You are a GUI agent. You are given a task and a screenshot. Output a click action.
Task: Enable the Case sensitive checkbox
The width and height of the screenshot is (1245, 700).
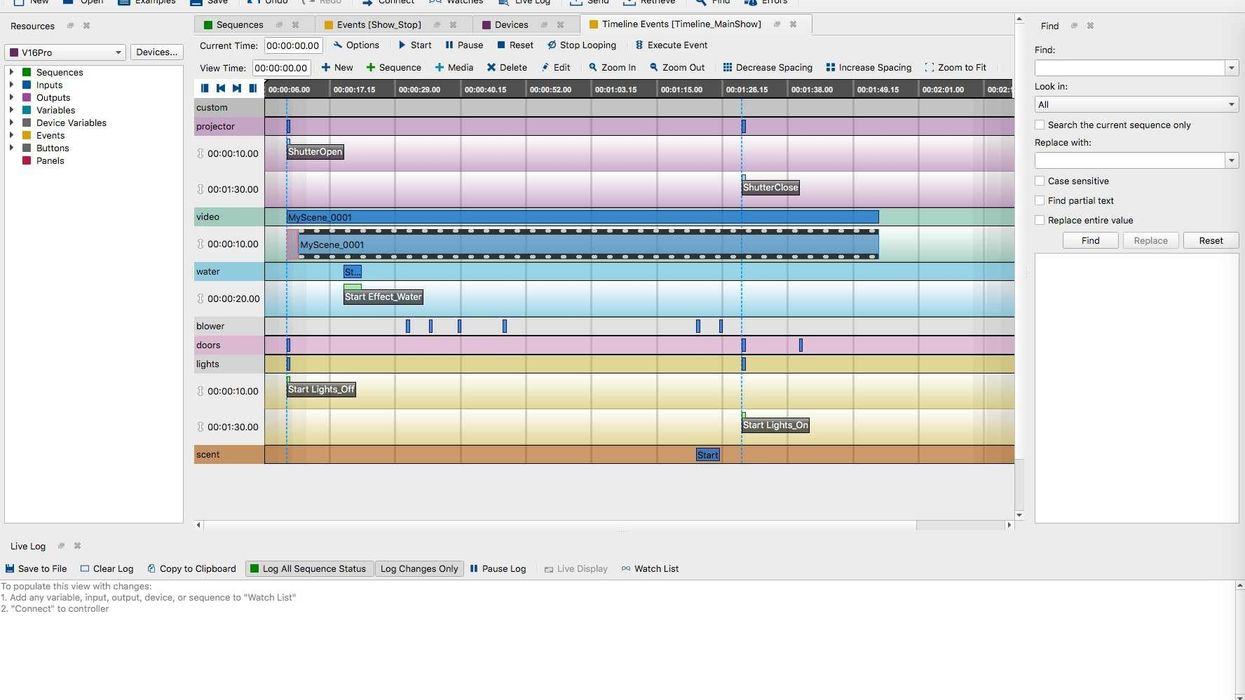[1040, 181]
